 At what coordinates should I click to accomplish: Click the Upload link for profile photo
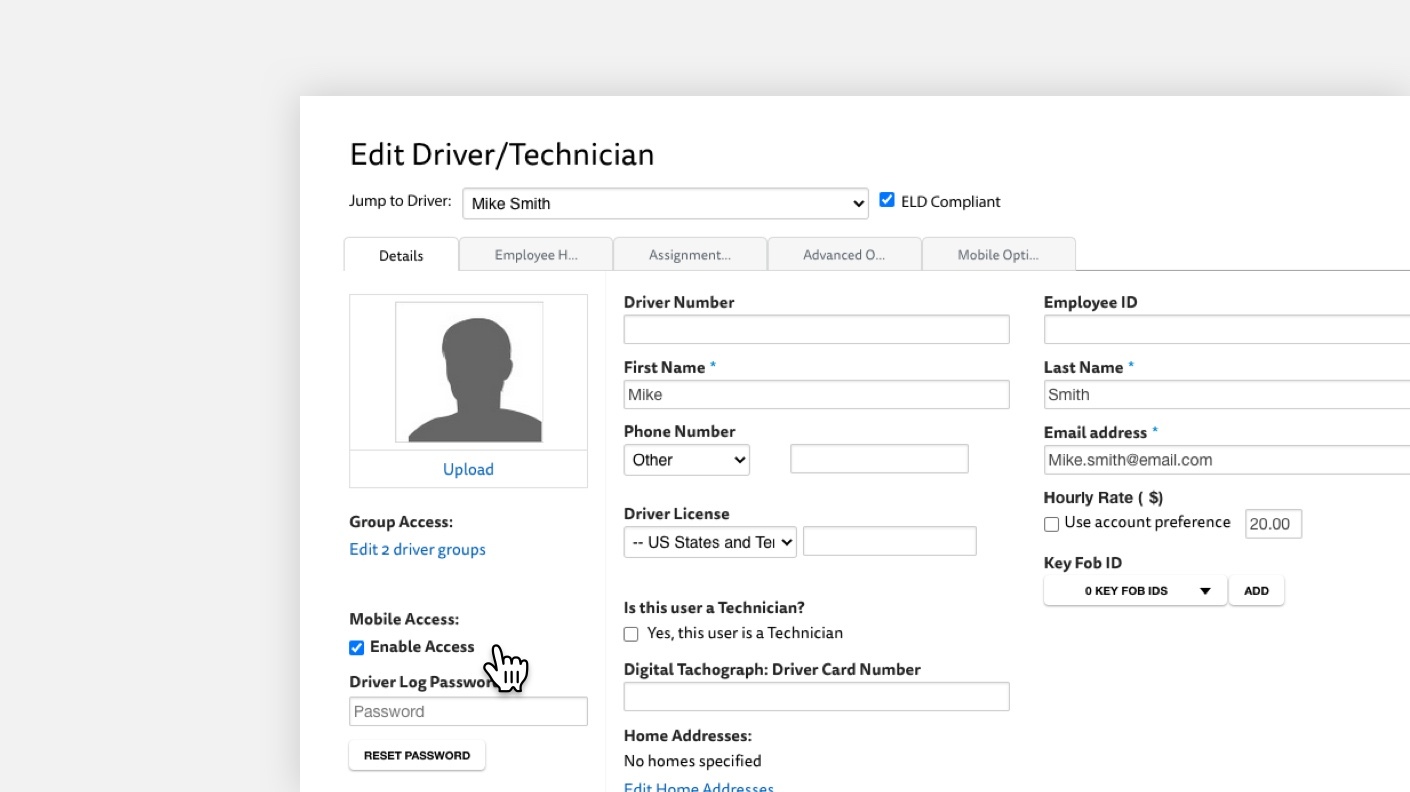[468, 469]
